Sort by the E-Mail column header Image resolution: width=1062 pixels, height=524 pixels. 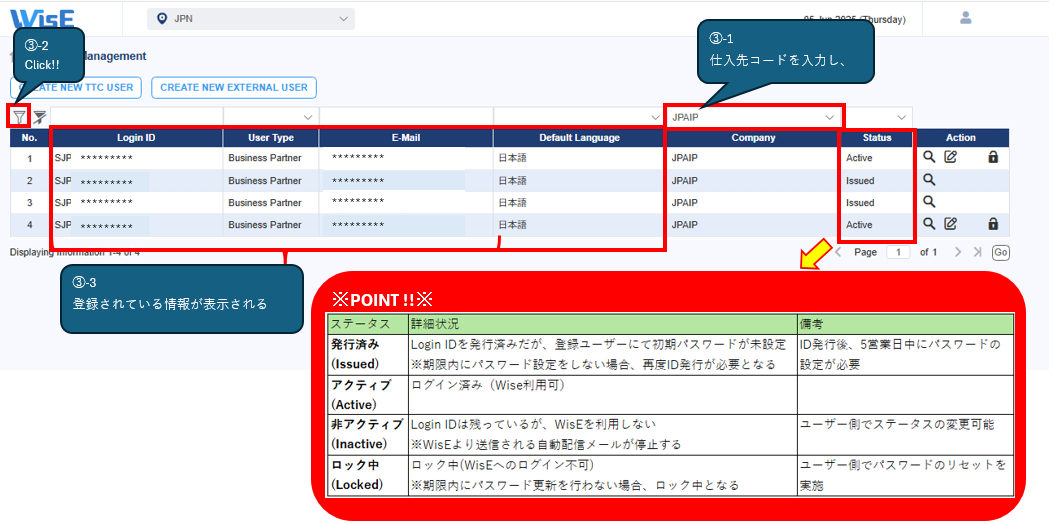click(x=406, y=137)
